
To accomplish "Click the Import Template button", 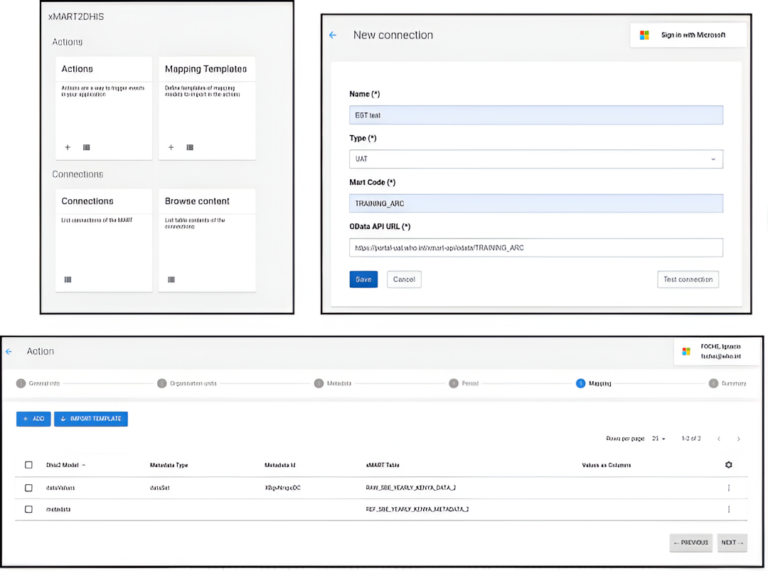I will (91, 419).
